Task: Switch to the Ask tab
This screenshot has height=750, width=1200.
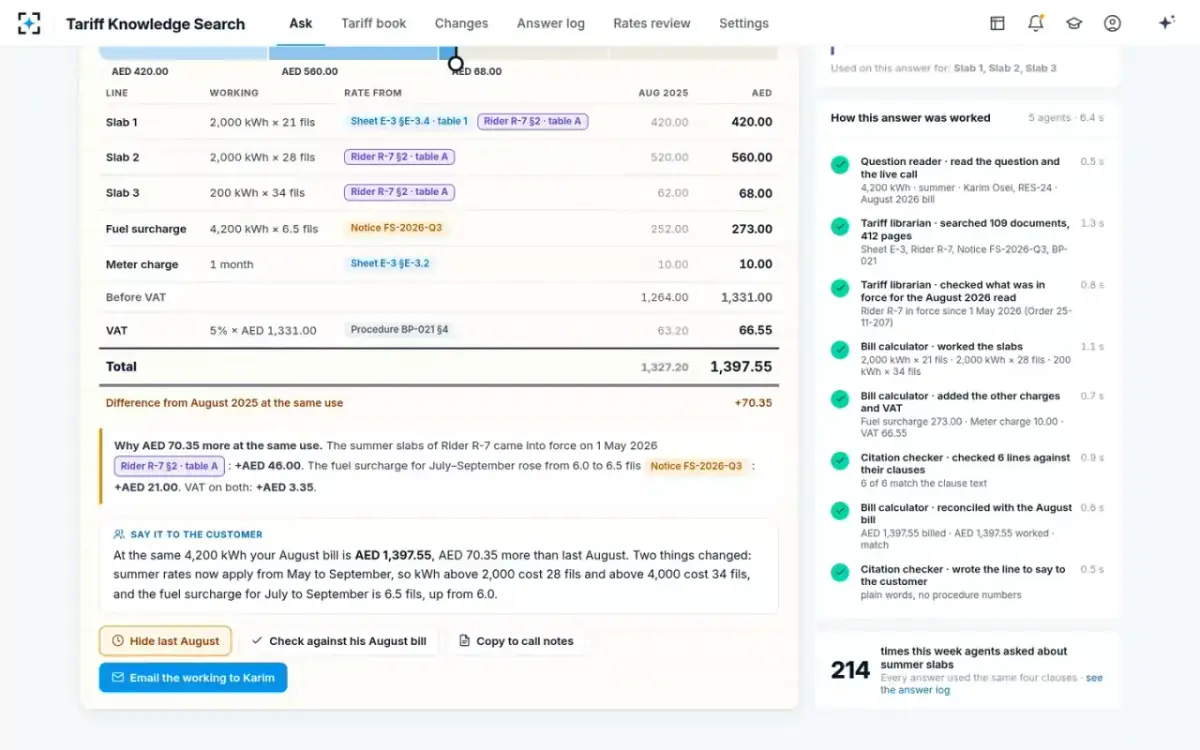Action: click(x=301, y=23)
